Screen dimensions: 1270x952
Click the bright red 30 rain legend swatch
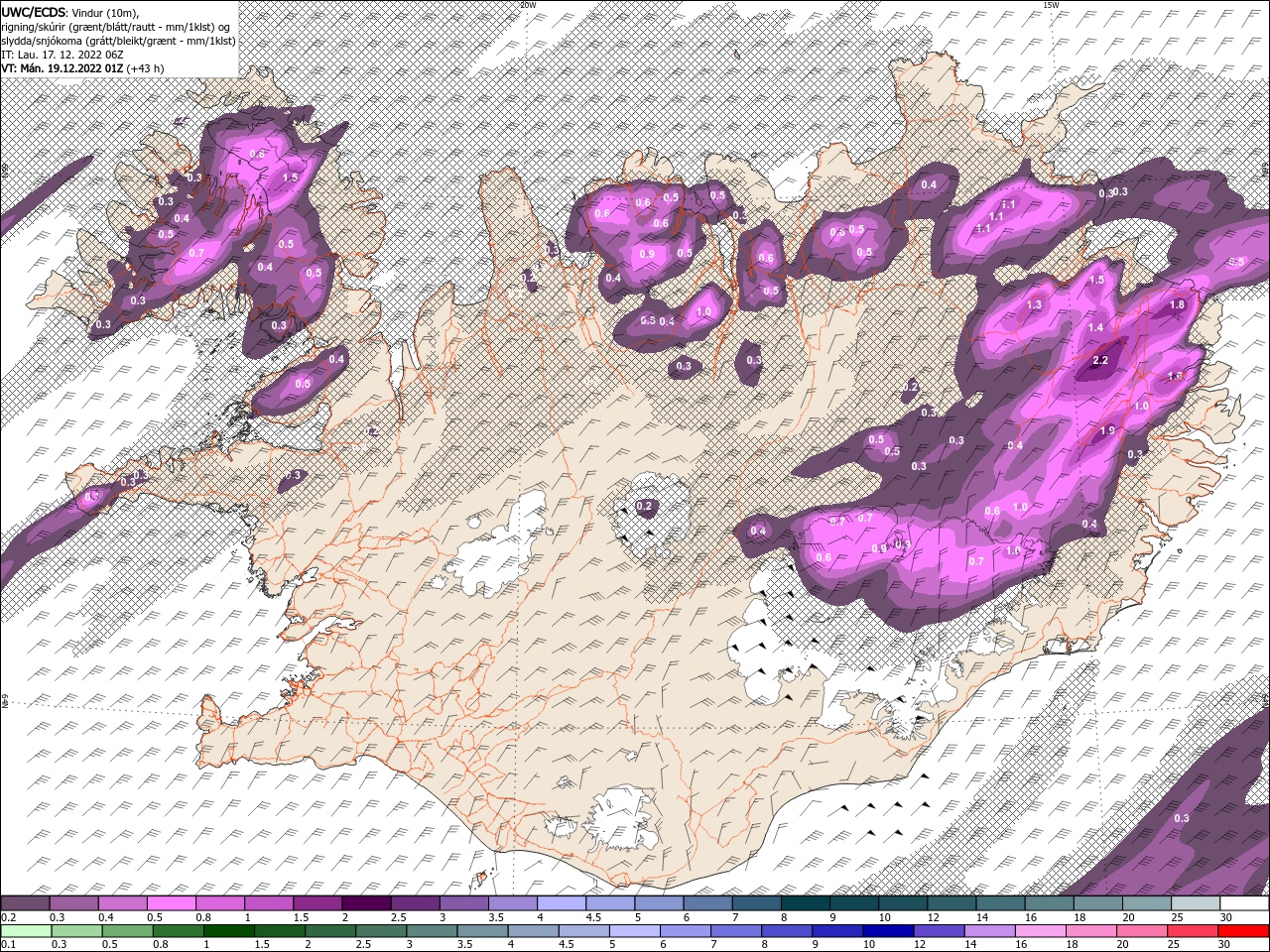(1243, 931)
